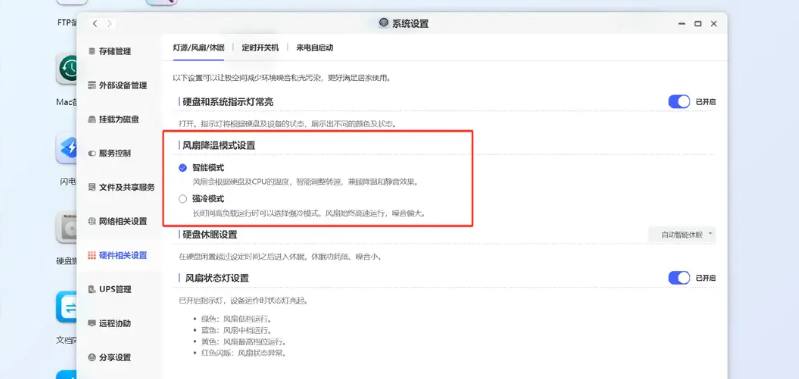
Task: Toggle 风扇状态灯设置 switch
Action: click(679, 278)
